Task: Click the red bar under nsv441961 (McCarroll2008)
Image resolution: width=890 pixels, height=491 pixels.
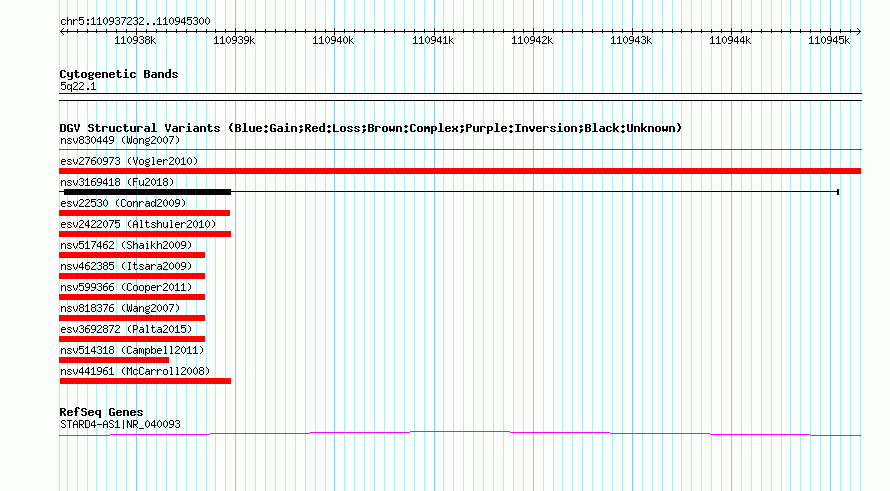Action: (145, 381)
